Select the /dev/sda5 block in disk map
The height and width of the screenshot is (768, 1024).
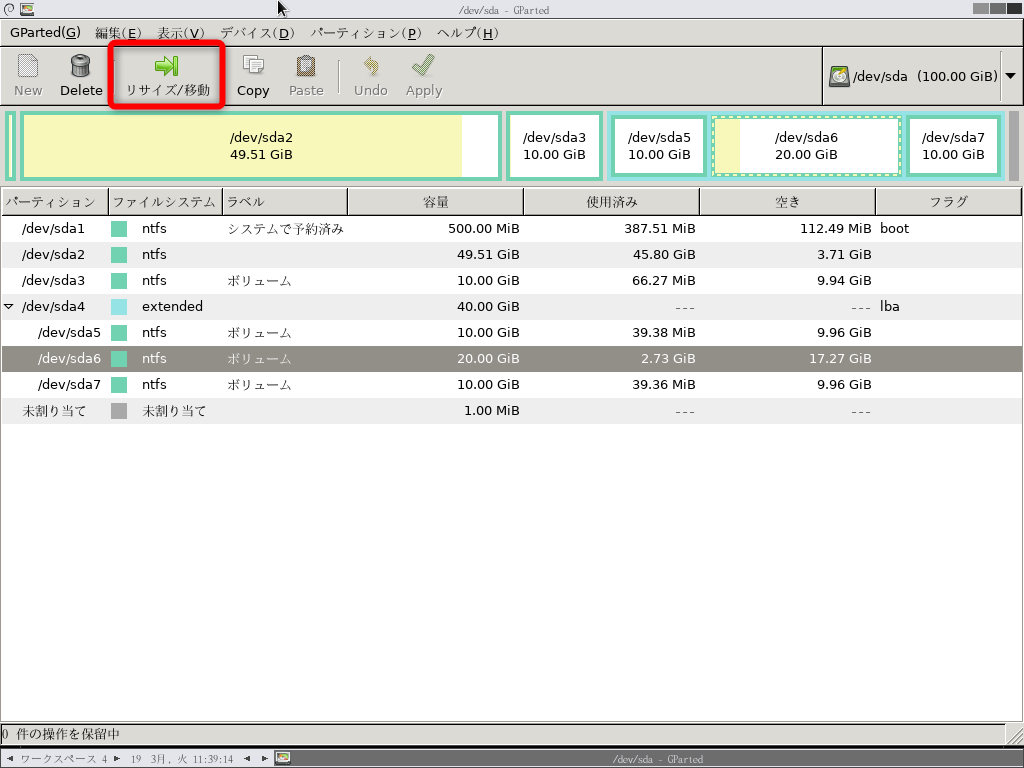pyautogui.click(x=659, y=146)
